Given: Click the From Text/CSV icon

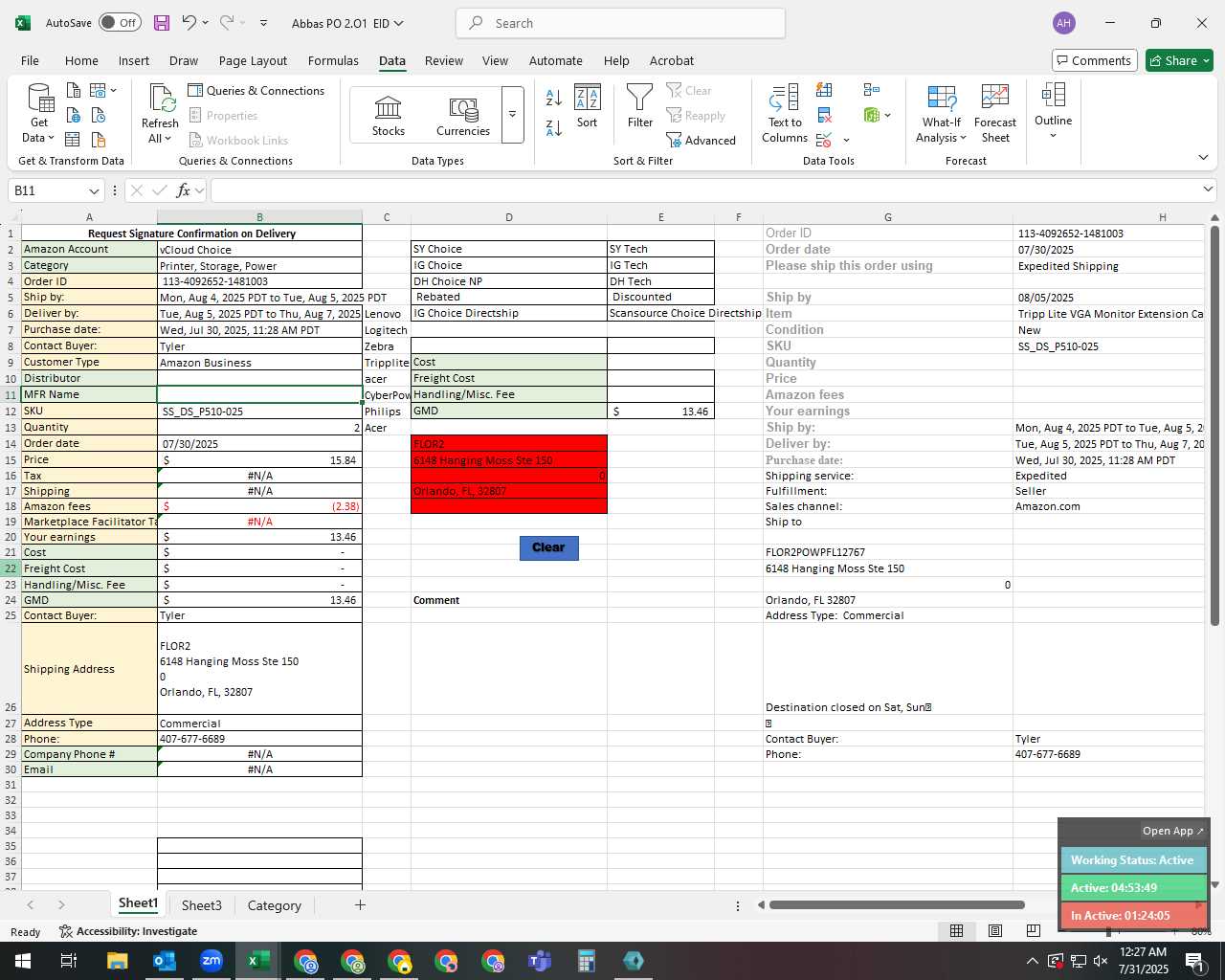Looking at the screenshot, I should tap(74, 91).
